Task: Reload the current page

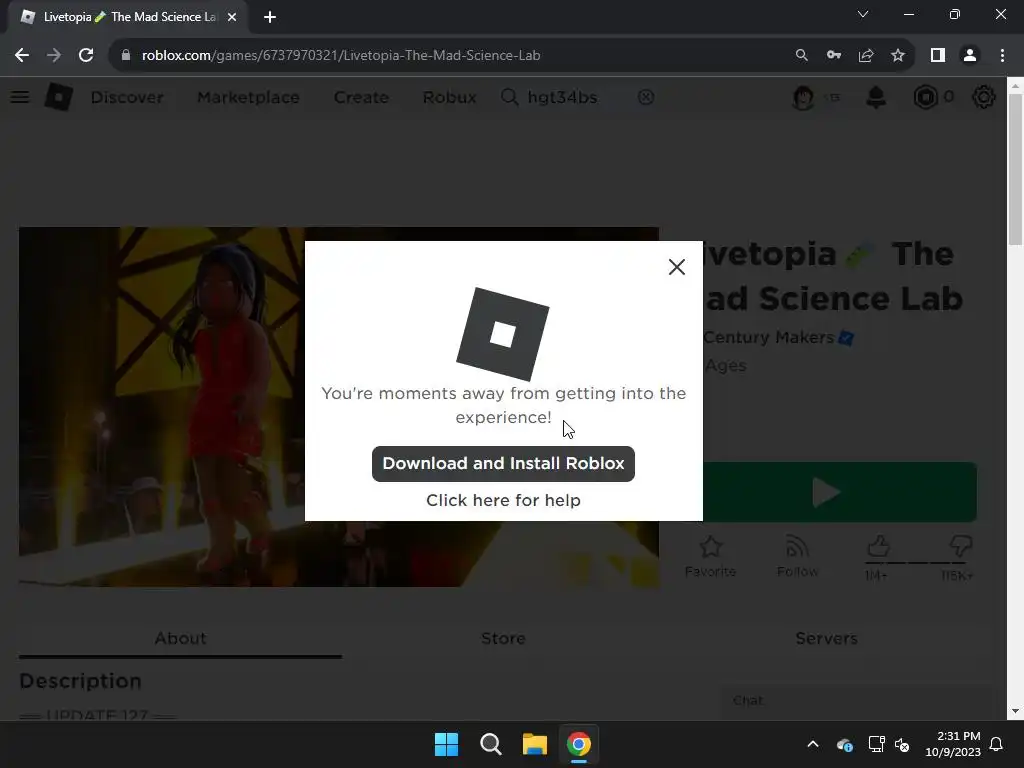Action: tap(86, 56)
